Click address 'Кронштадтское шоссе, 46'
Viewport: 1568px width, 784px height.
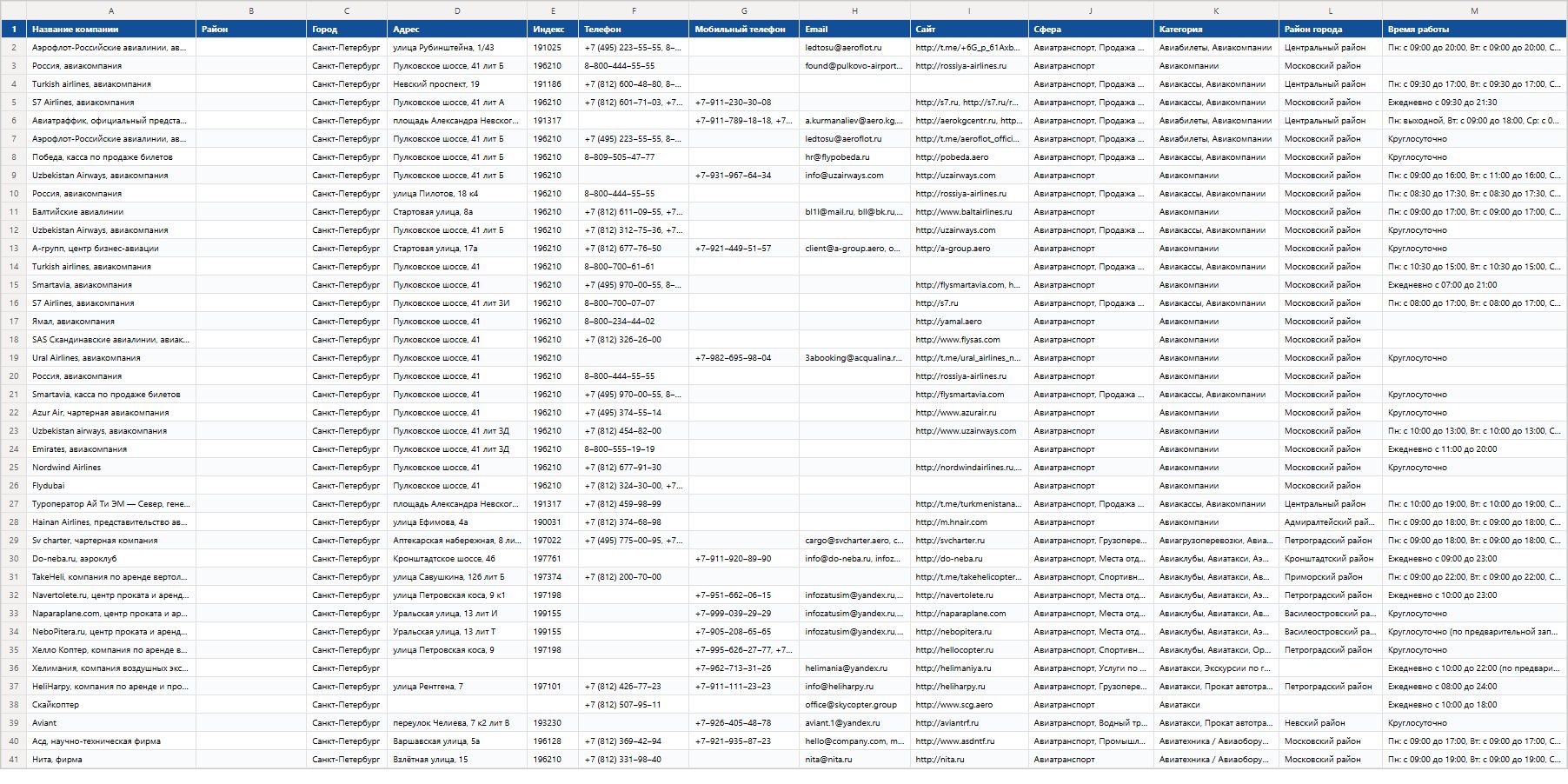457,558
